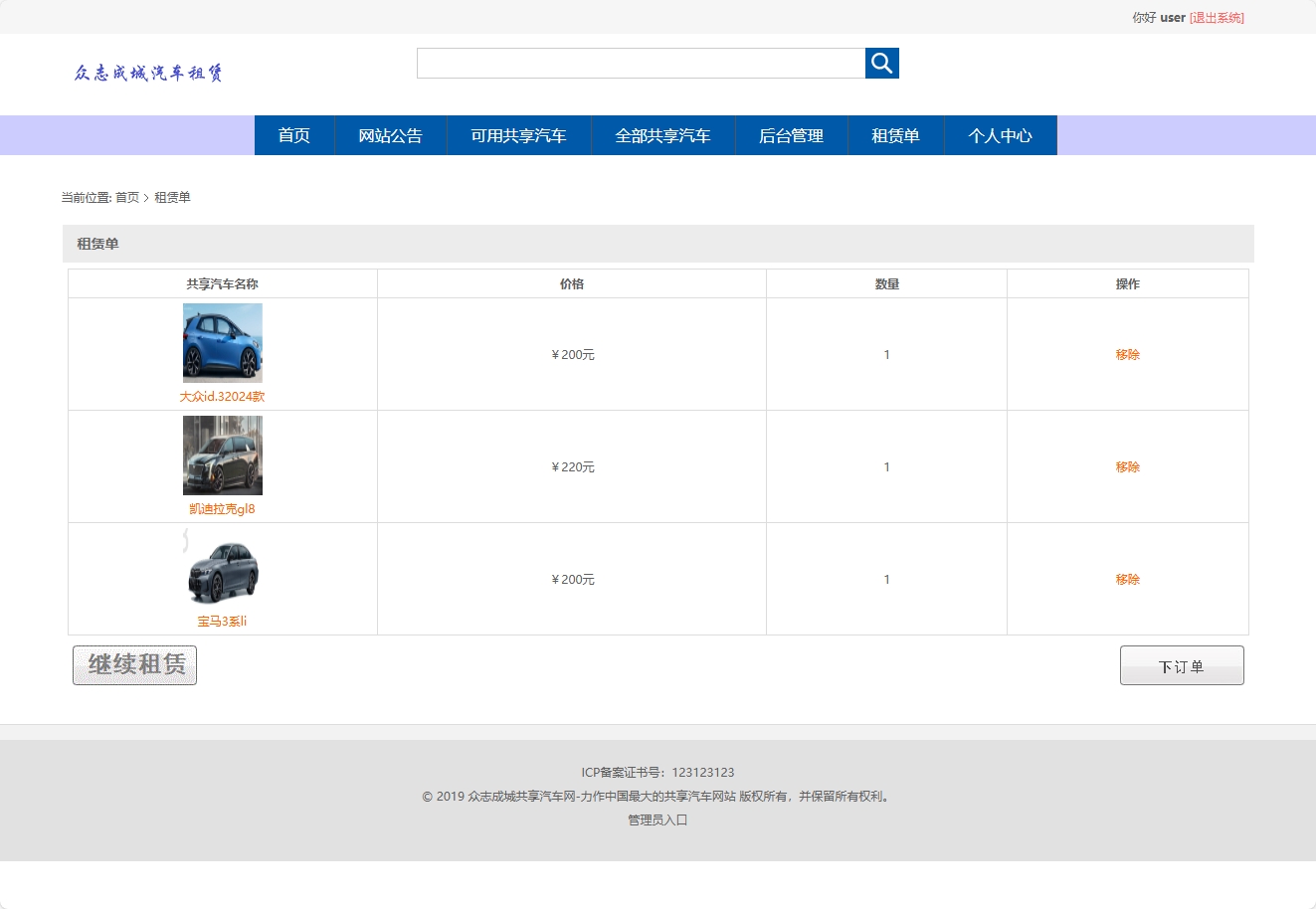Screen dimensions: 1316x909
Task: Open the 网站公告 announcements page
Action: 391,135
